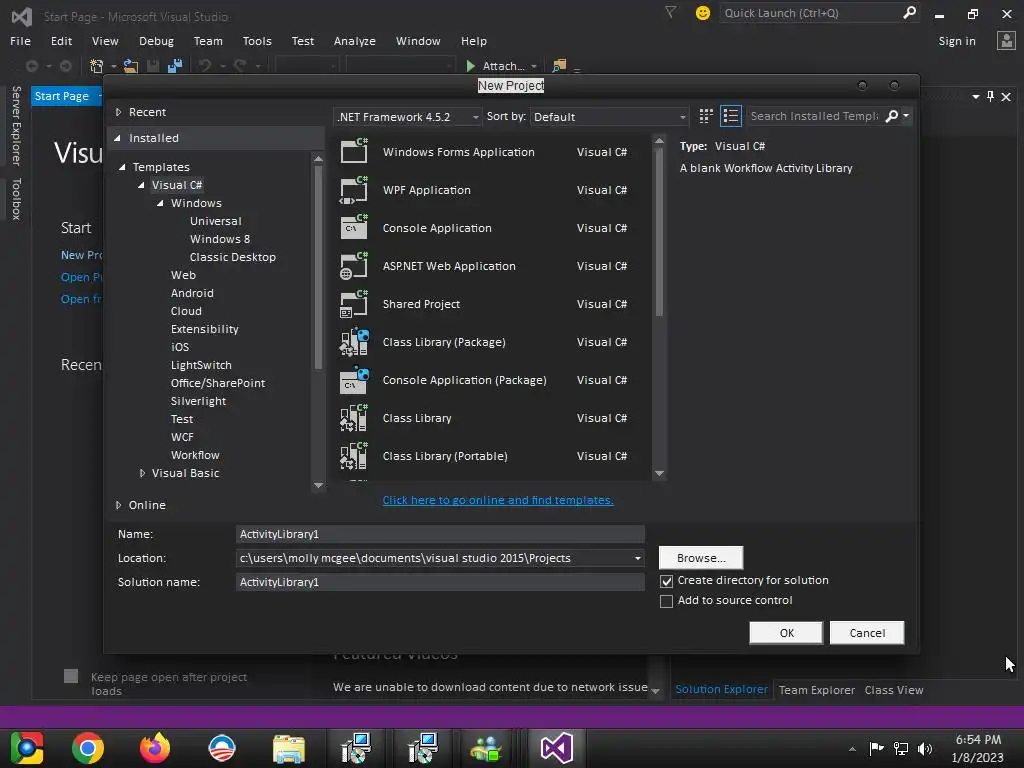Click the Solution name input field
1024x768 pixels.
[x=440, y=582]
